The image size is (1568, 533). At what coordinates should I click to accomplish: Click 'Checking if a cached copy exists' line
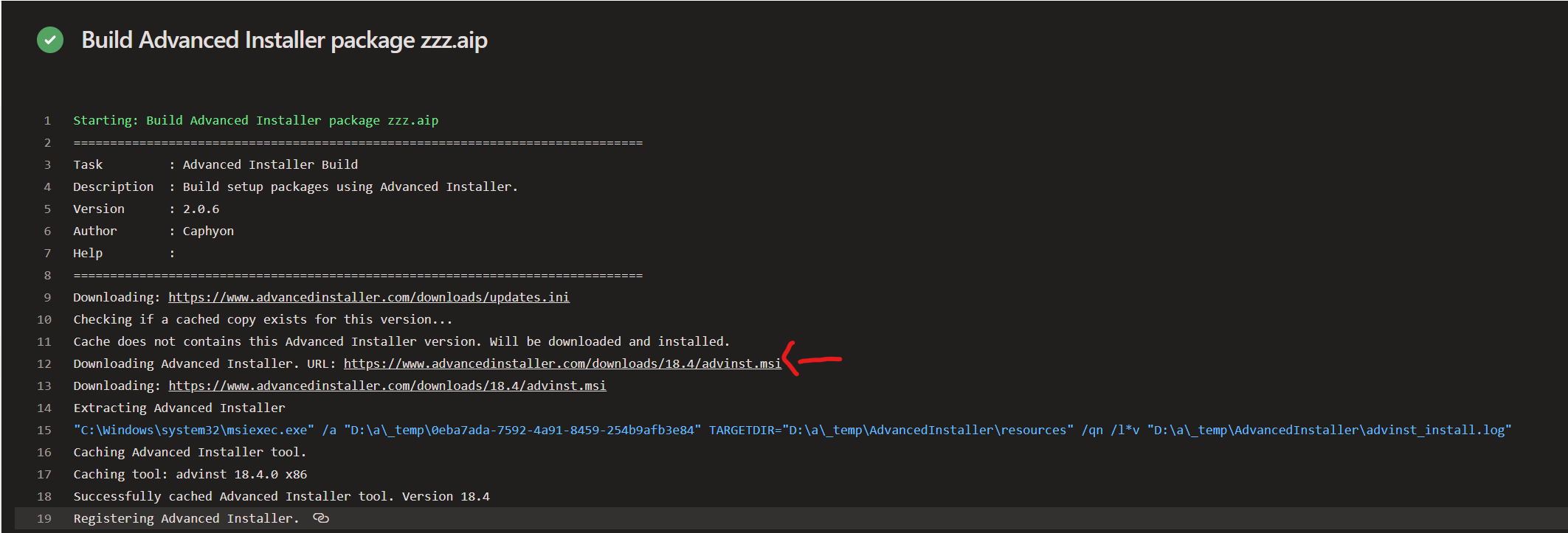click(x=263, y=319)
